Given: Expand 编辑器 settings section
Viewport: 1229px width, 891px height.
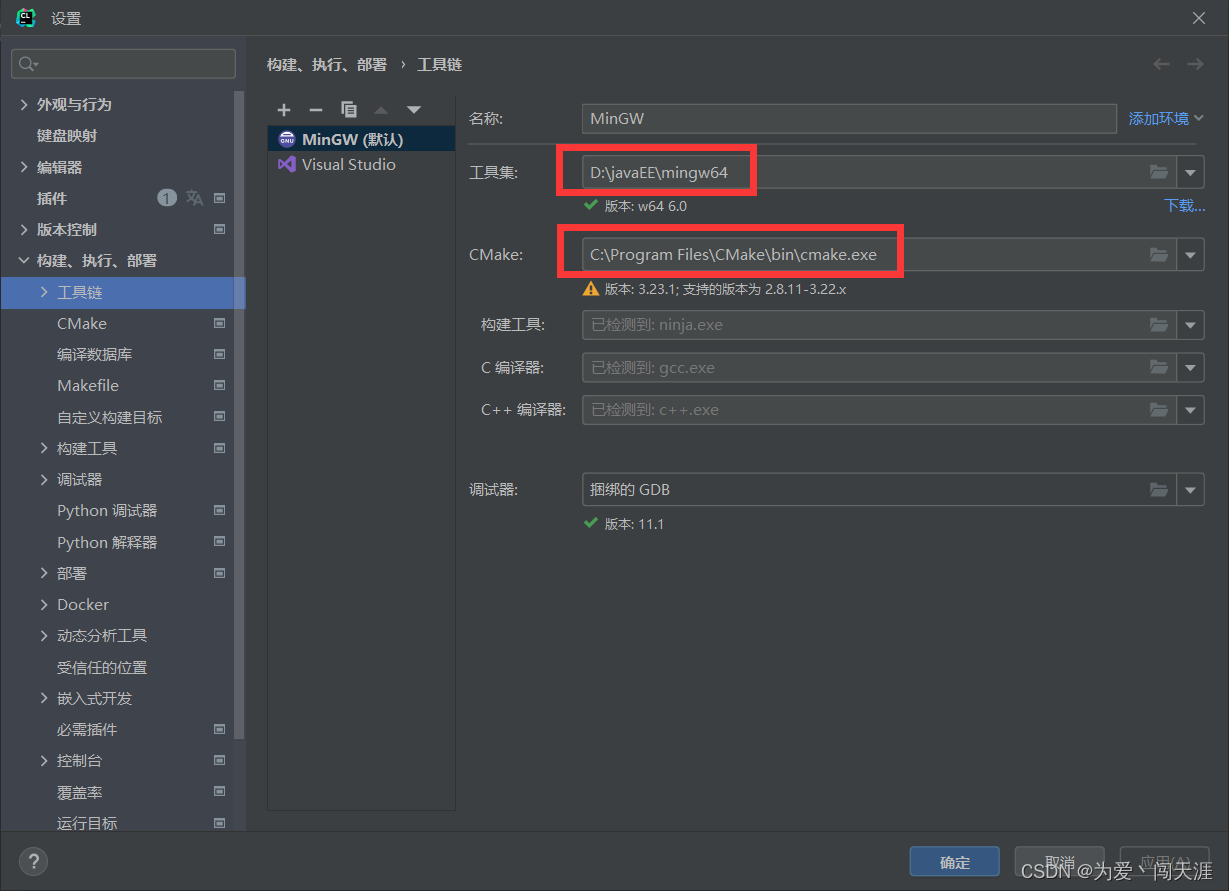Looking at the screenshot, I should pyautogui.click(x=24, y=167).
